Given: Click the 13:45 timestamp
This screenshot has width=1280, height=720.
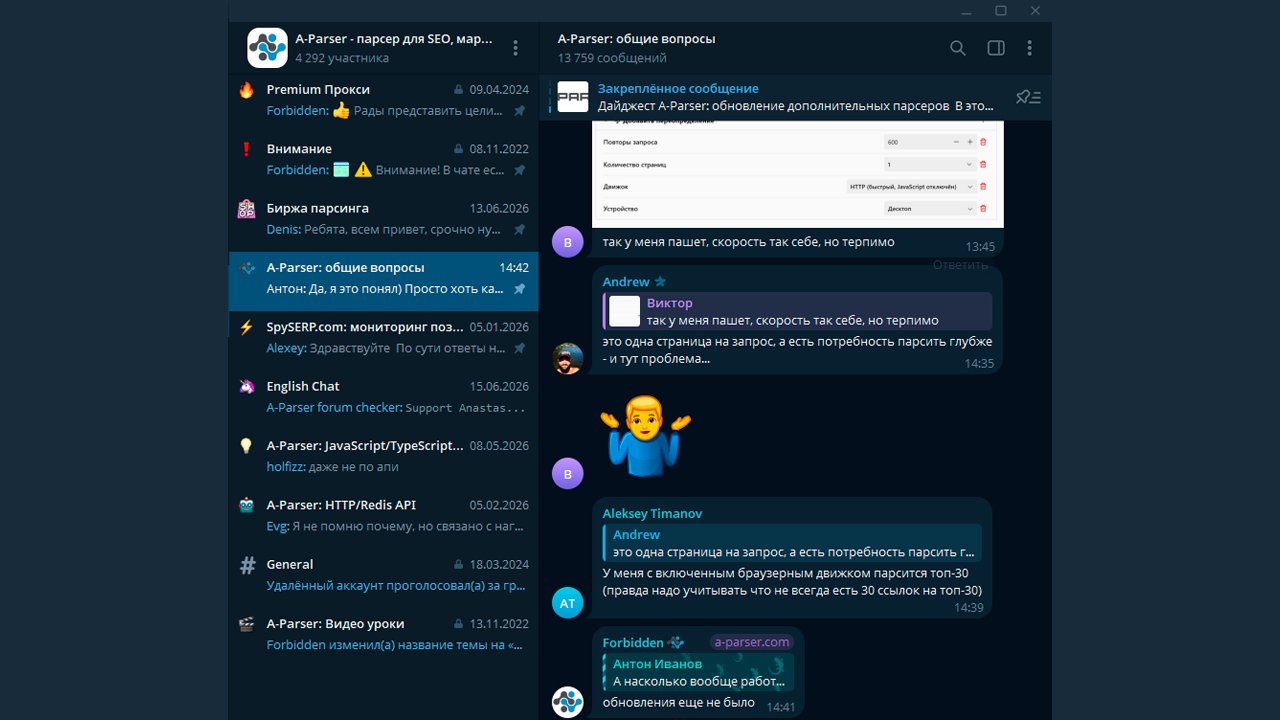Looking at the screenshot, I should 980,246.
